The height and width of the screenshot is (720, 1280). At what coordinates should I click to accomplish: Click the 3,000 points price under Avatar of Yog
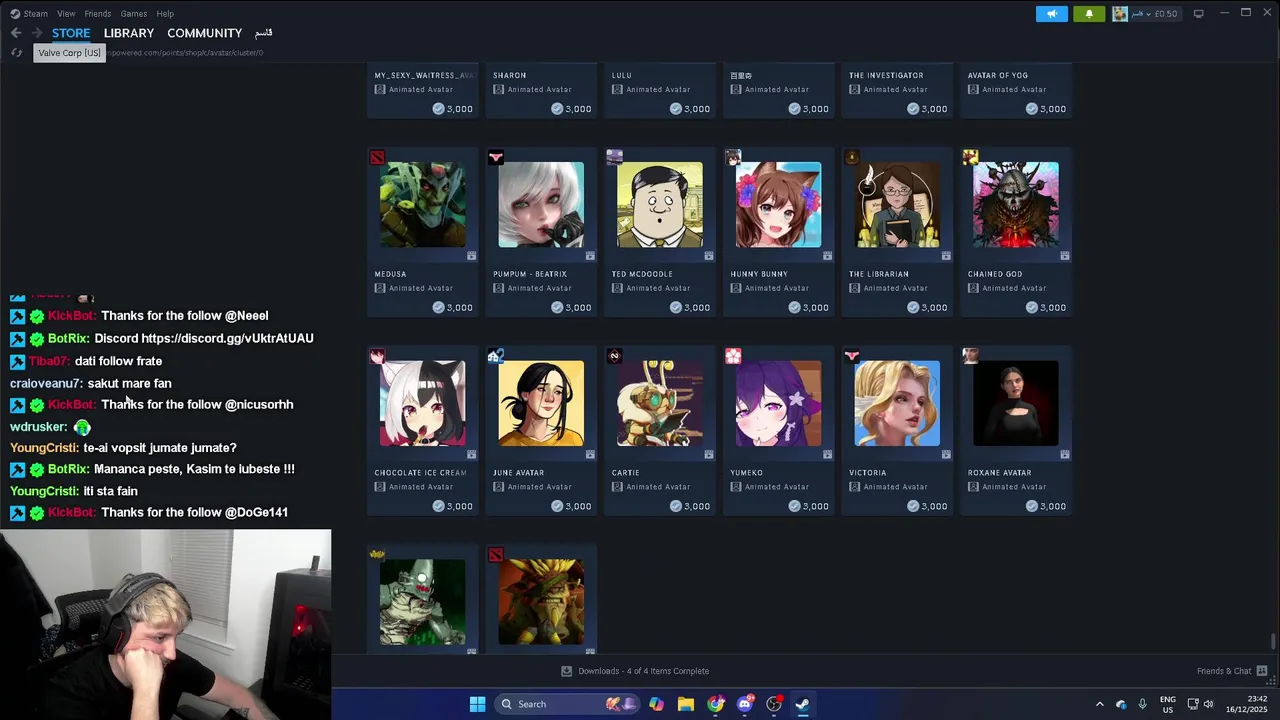[1046, 108]
